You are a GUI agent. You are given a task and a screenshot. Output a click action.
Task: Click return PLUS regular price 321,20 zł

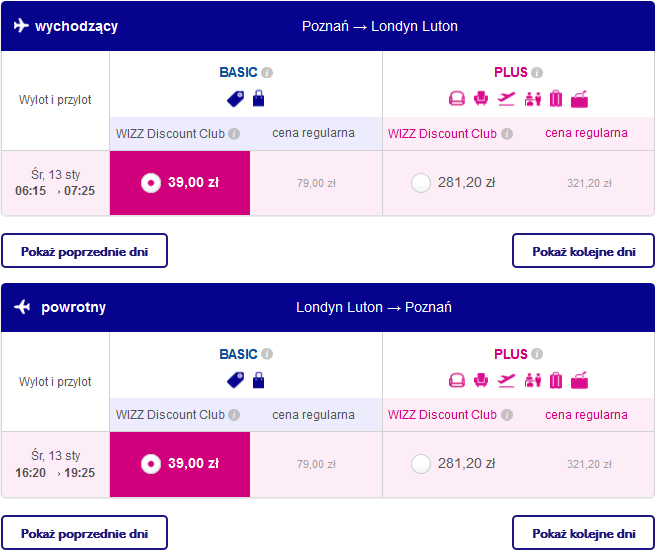pos(589,464)
